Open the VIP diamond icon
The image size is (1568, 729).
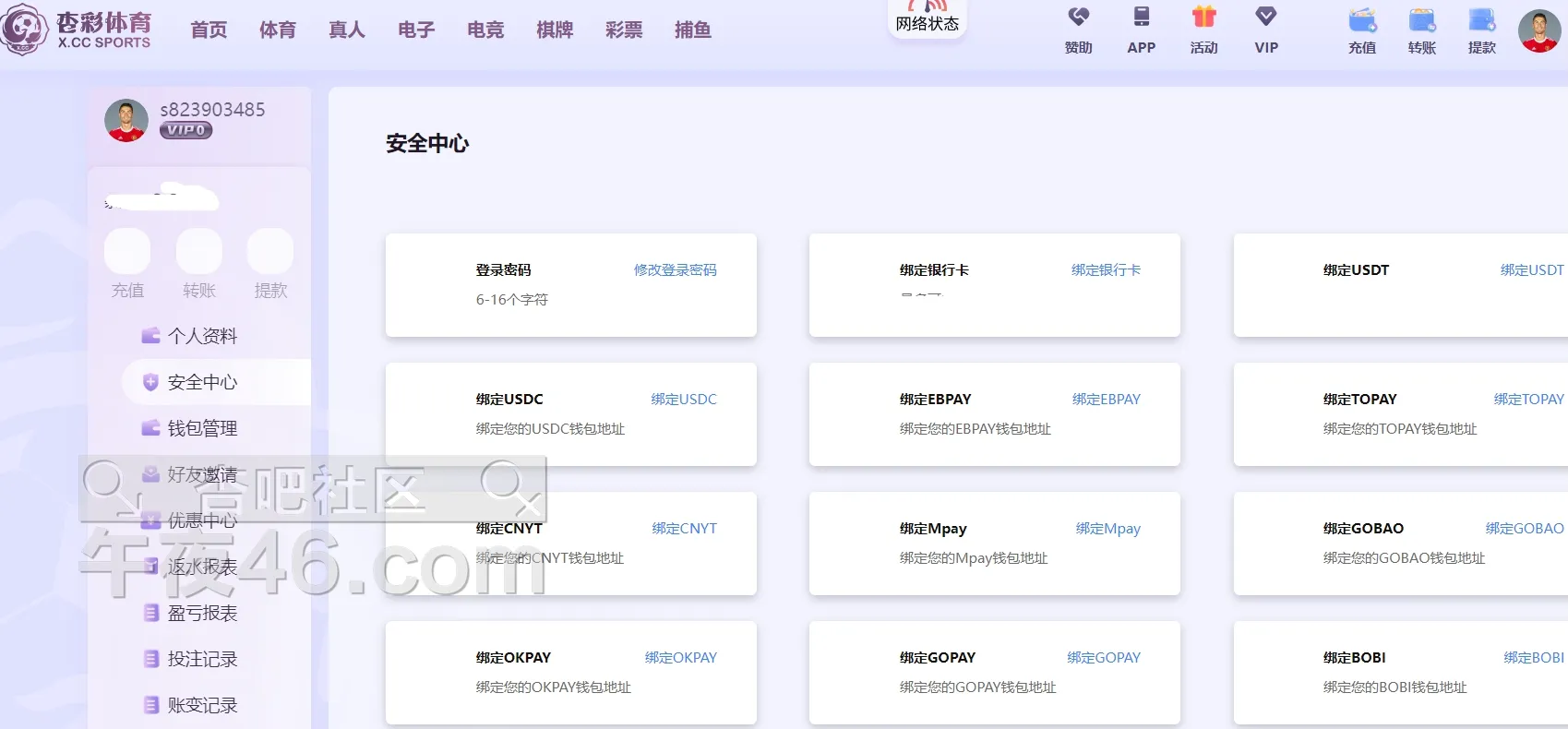(1266, 18)
